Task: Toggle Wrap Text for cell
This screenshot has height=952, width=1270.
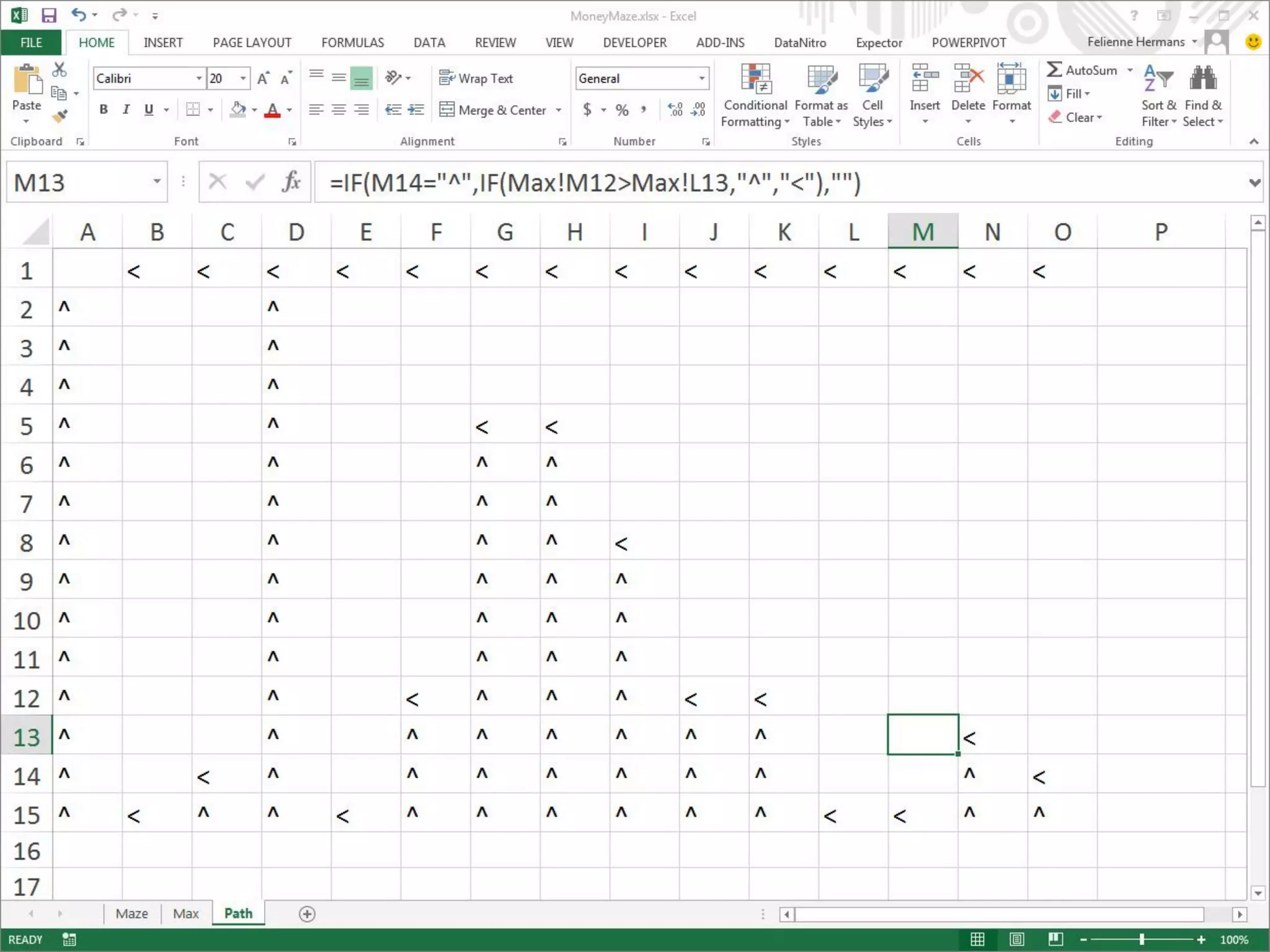Action: [x=476, y=78]
